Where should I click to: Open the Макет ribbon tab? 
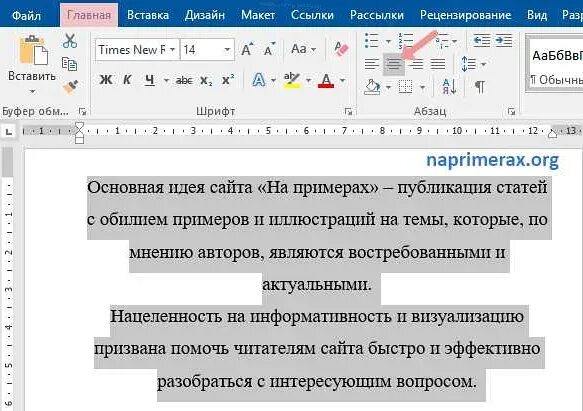pyautogui.click(x=258, y=15)
